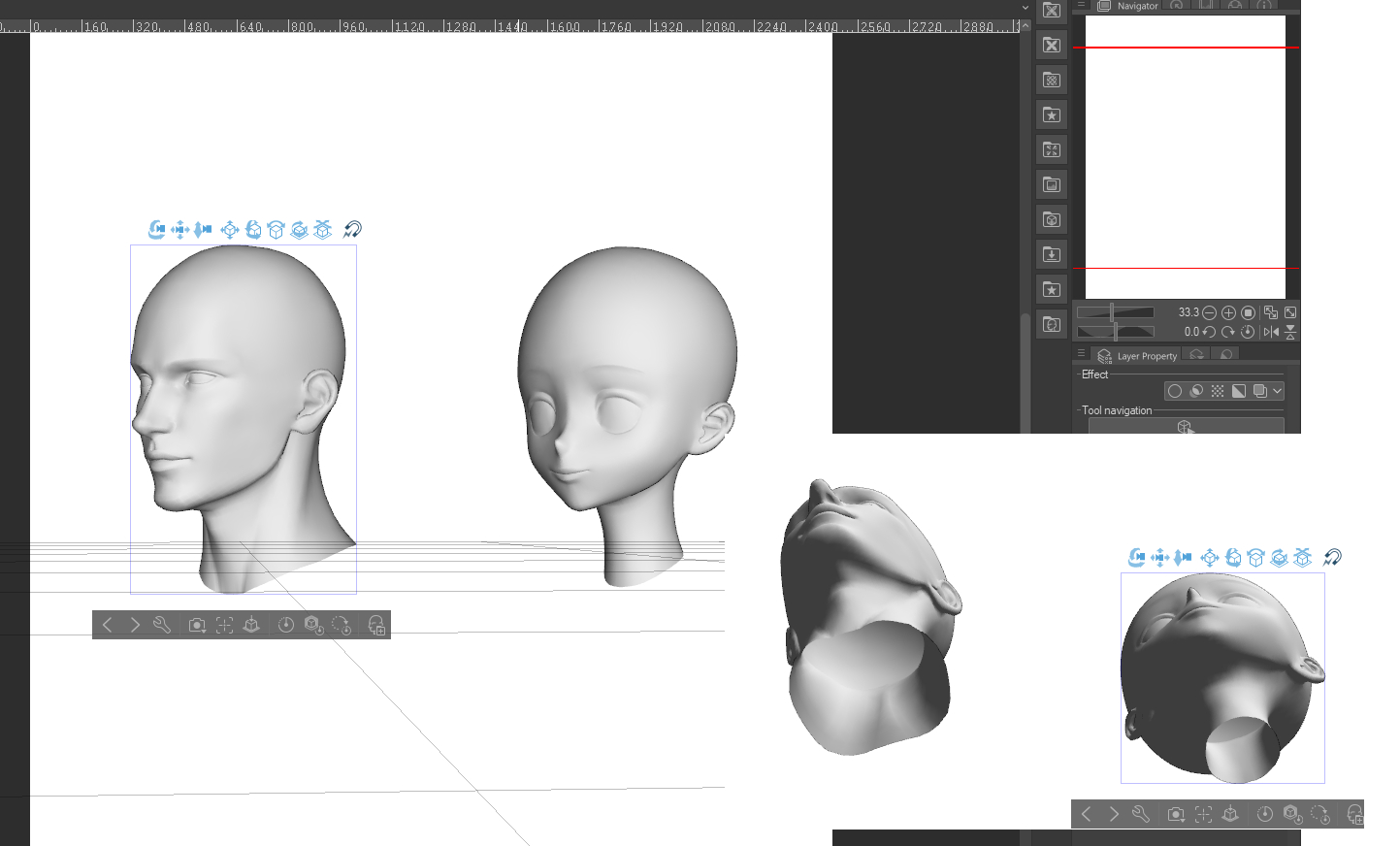Viewport: 1400px width, 846px height.
Task: Adjust the Navigator rotation slider
Action: 1115,332
